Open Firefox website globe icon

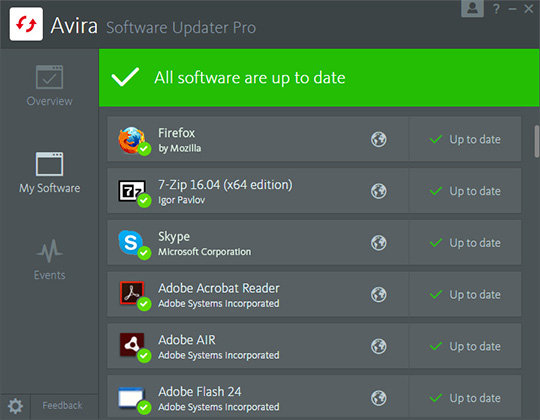pyautogui.click(x=379, y=139)
